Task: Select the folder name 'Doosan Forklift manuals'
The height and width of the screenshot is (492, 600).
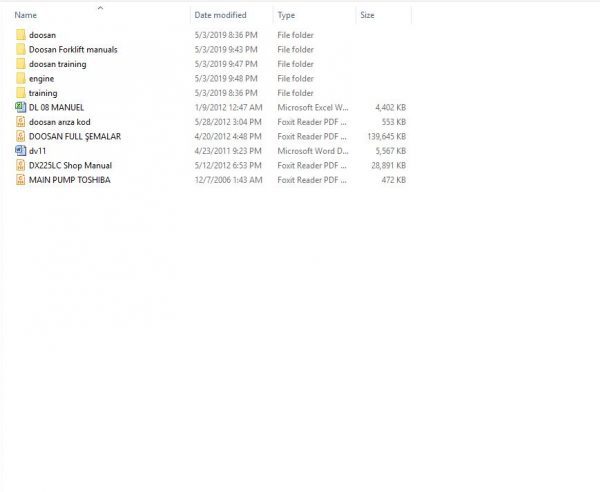Action: click(73, 49)
